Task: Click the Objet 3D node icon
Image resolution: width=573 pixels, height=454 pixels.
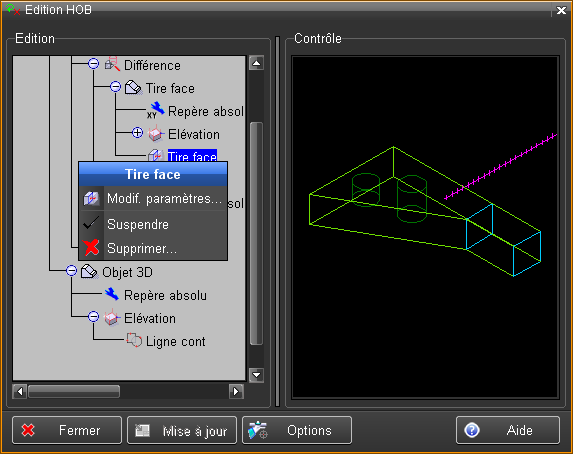Action: click(x=89, y=272)
